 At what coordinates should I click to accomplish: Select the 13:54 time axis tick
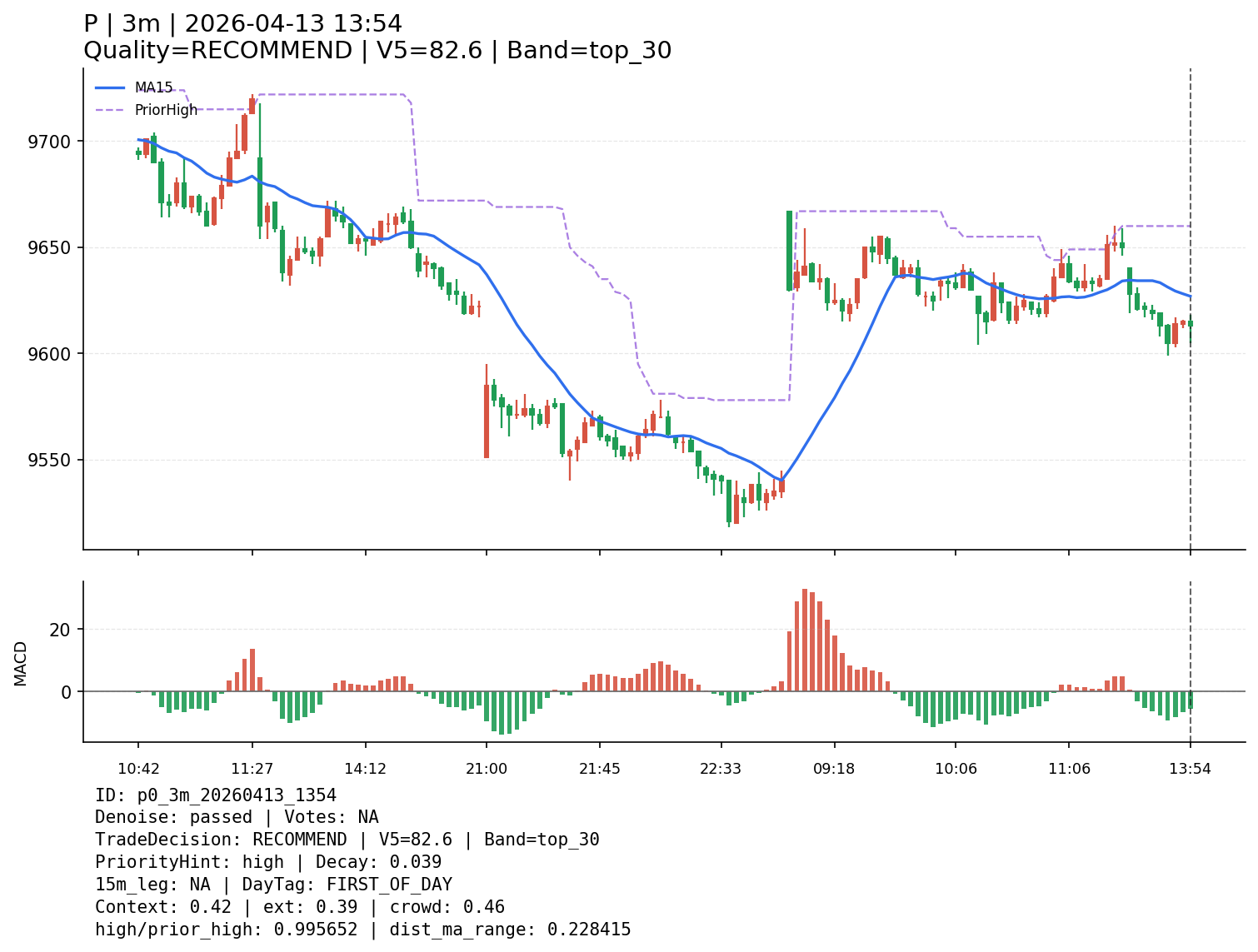(x=1191, y=769)
